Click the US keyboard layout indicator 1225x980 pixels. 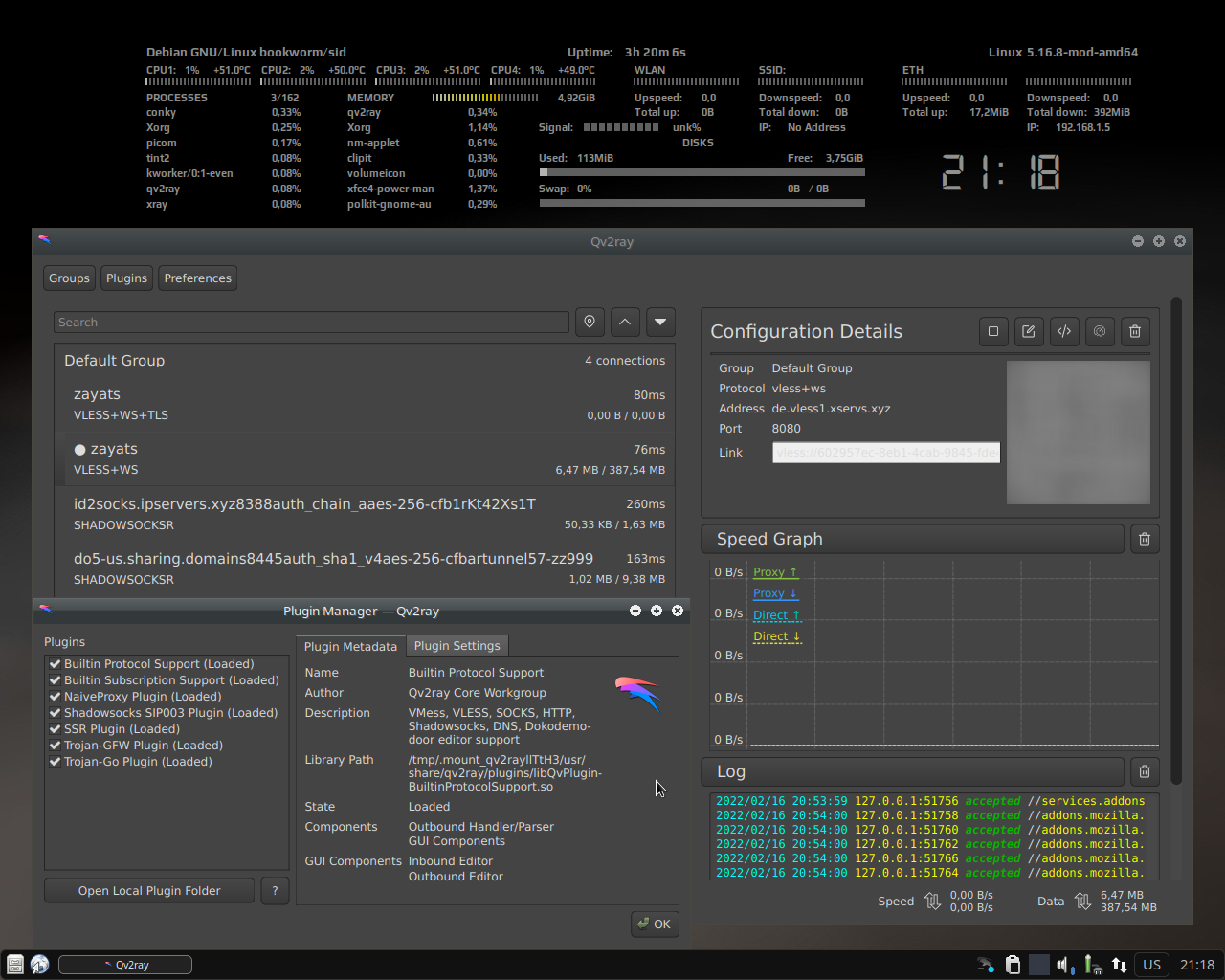click(1152, 965)
